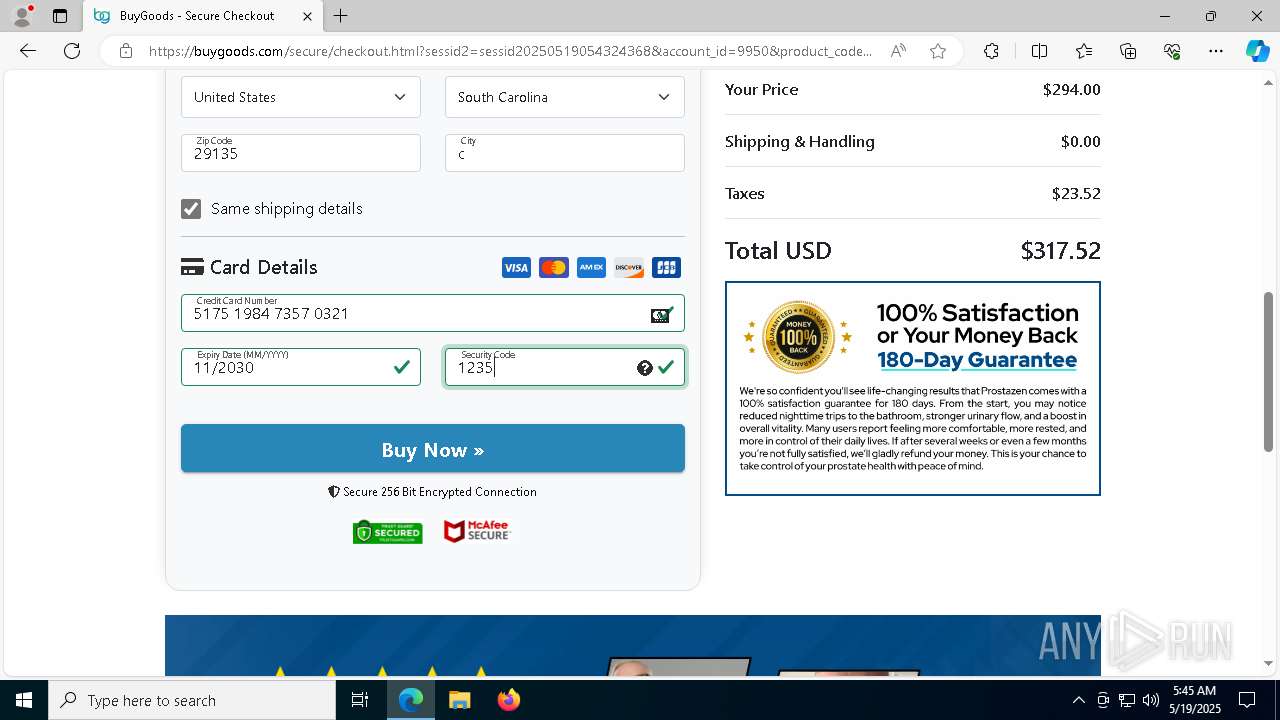The height and width of the screenshot is (720, 1280).
Task: Click Secure 256 Bit Encrypted Connection text
Action: click(x=440, y=492)
